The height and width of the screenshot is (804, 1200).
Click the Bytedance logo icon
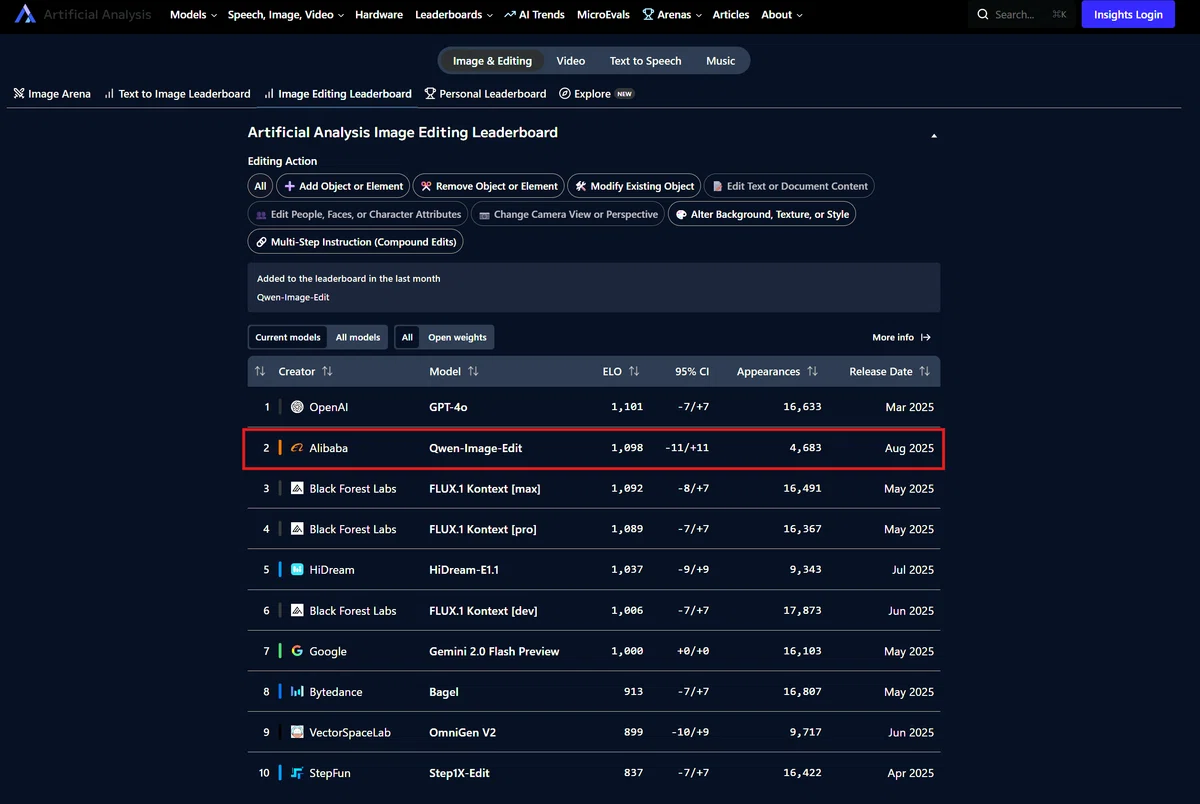pyautogui.click(x=297, y=692)
